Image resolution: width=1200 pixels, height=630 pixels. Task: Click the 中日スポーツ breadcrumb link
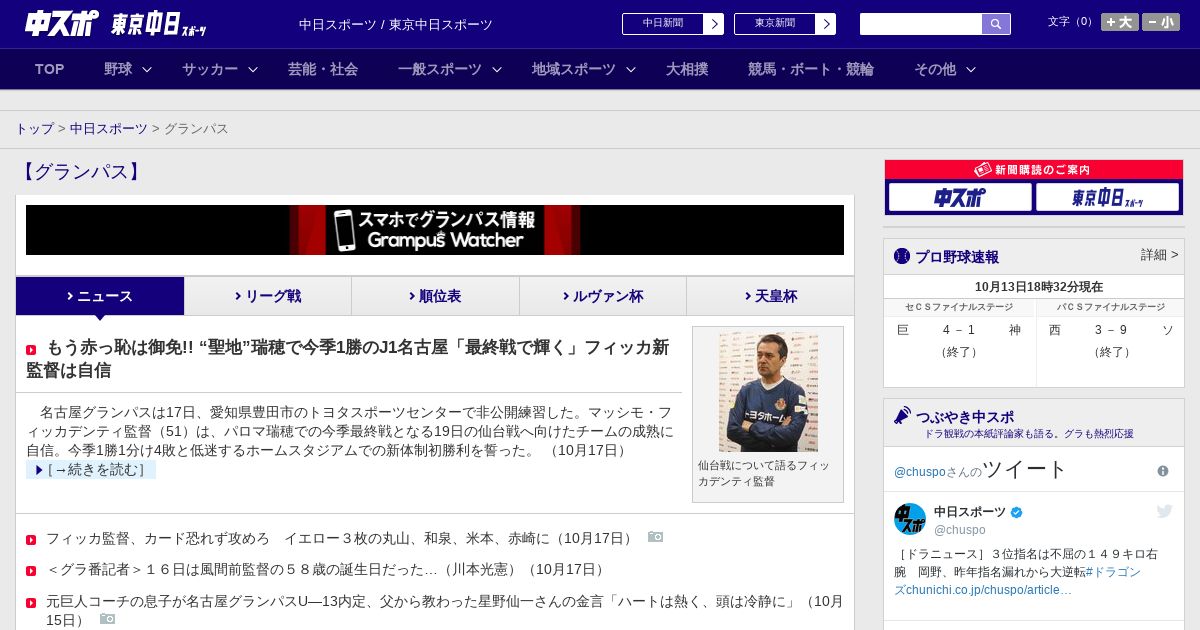point(109,129)
